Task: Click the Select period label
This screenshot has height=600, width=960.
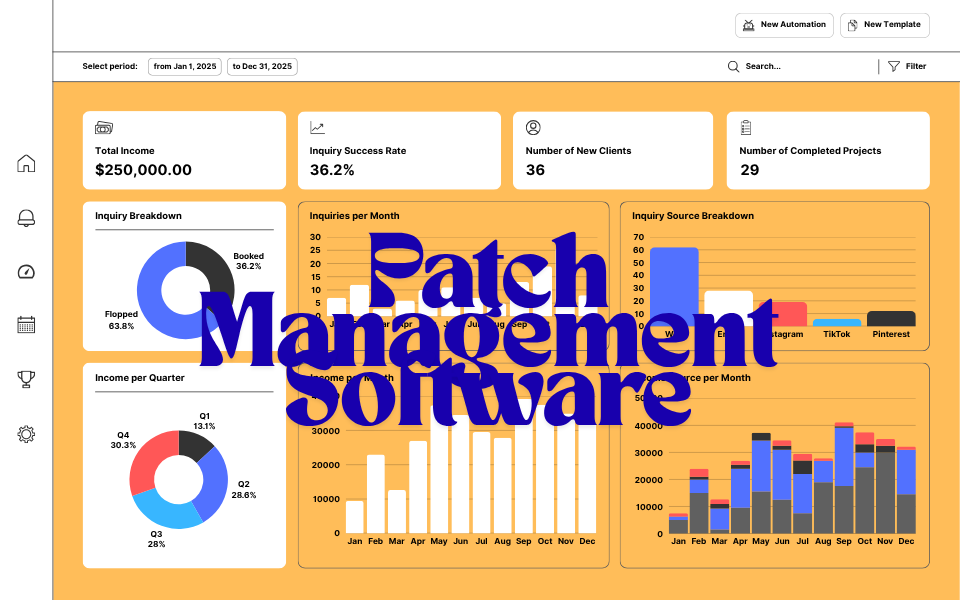Action: coord(110,66)
